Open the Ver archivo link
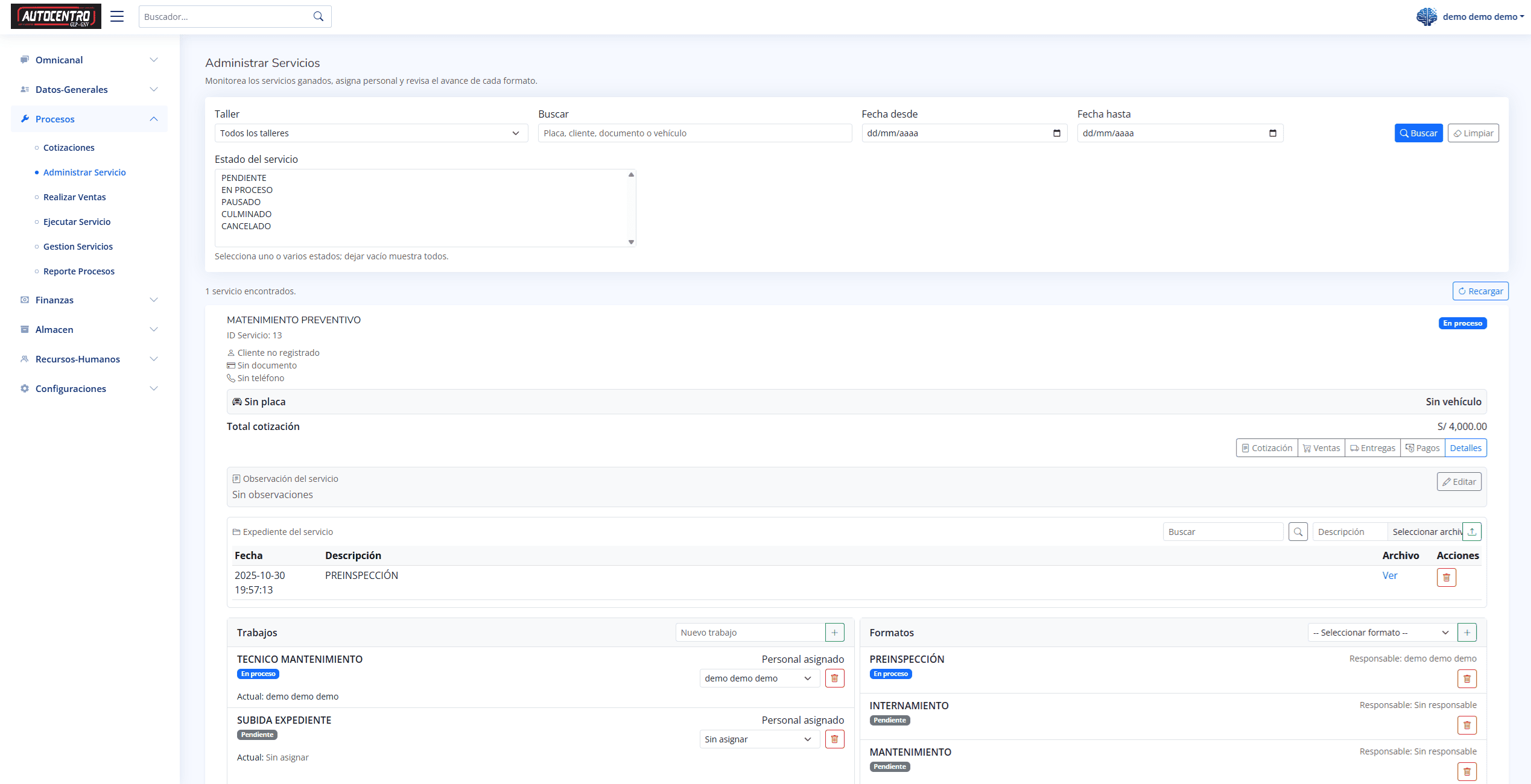The image size is (1531, 784). [1389, 575]
